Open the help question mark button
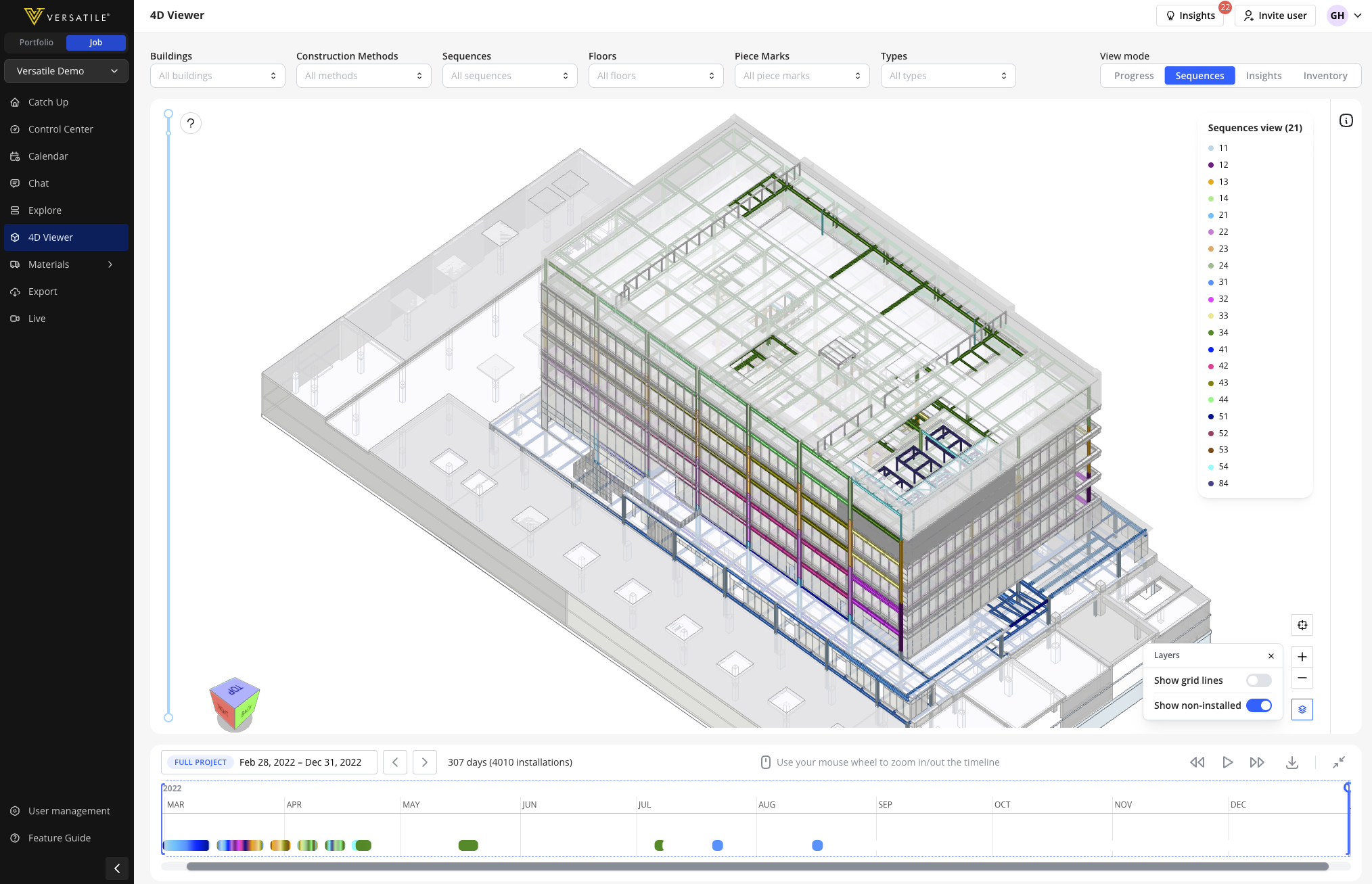This screenshot has width=1372, height=884. [x=191, y=123]
